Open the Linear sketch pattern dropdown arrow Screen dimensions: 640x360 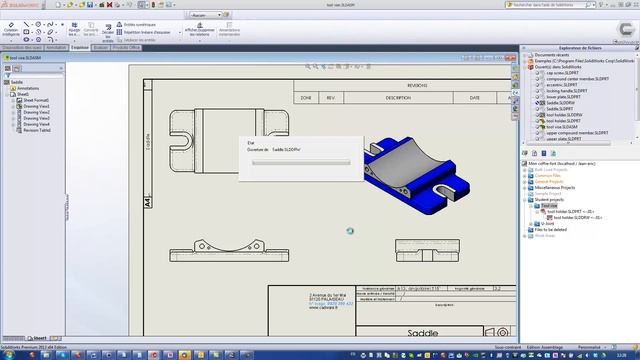point(180,32)
